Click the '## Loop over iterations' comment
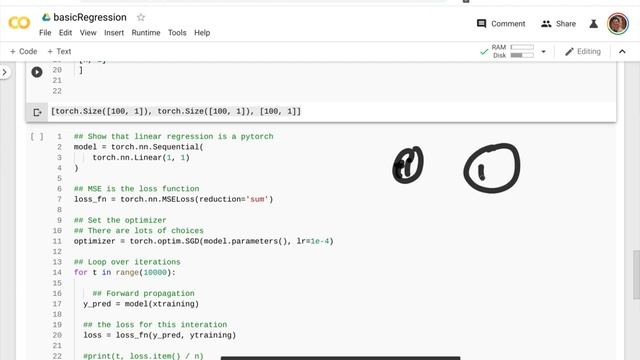Screen dimensions: 640x360 pos(127,262)
